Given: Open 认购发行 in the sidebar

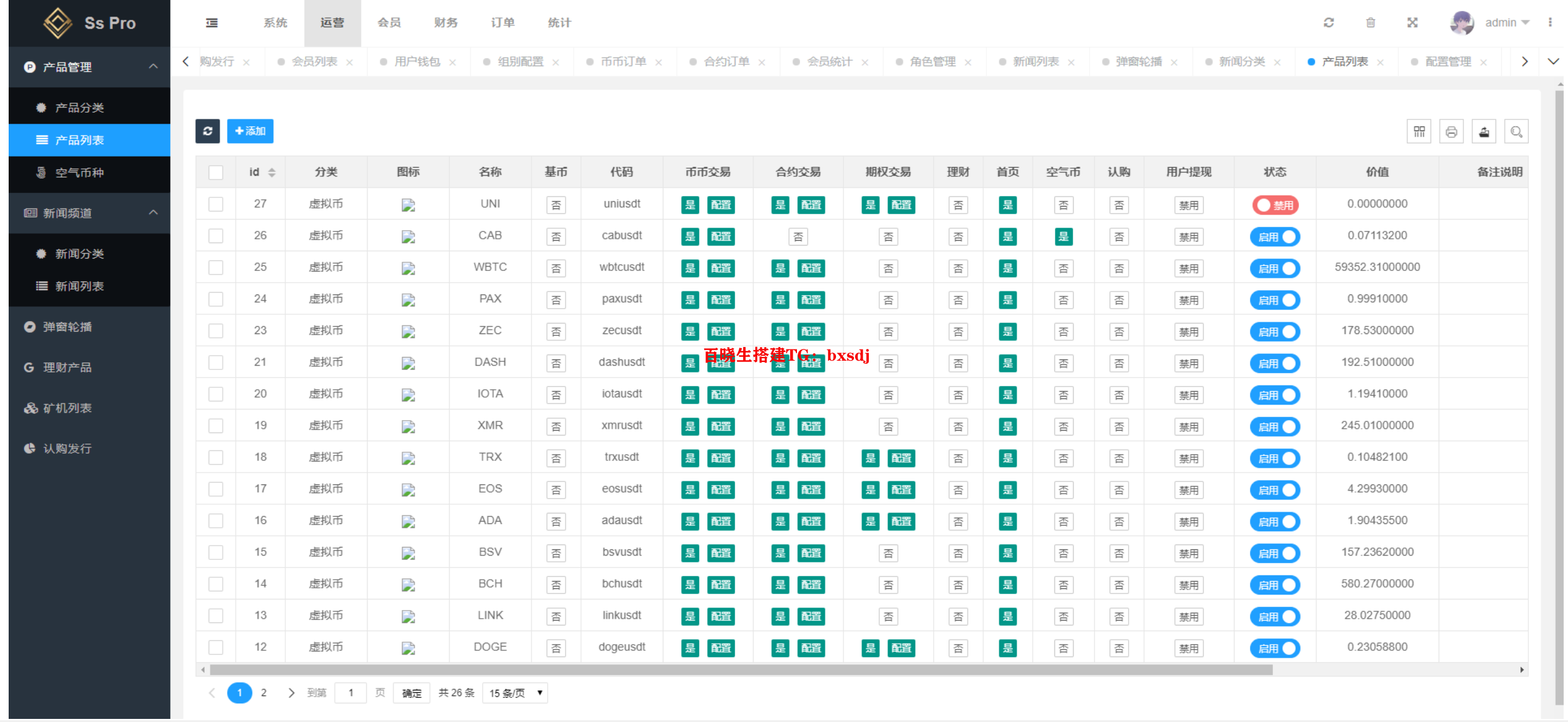Looking at the screenshot, I should (x=67, y=449).
